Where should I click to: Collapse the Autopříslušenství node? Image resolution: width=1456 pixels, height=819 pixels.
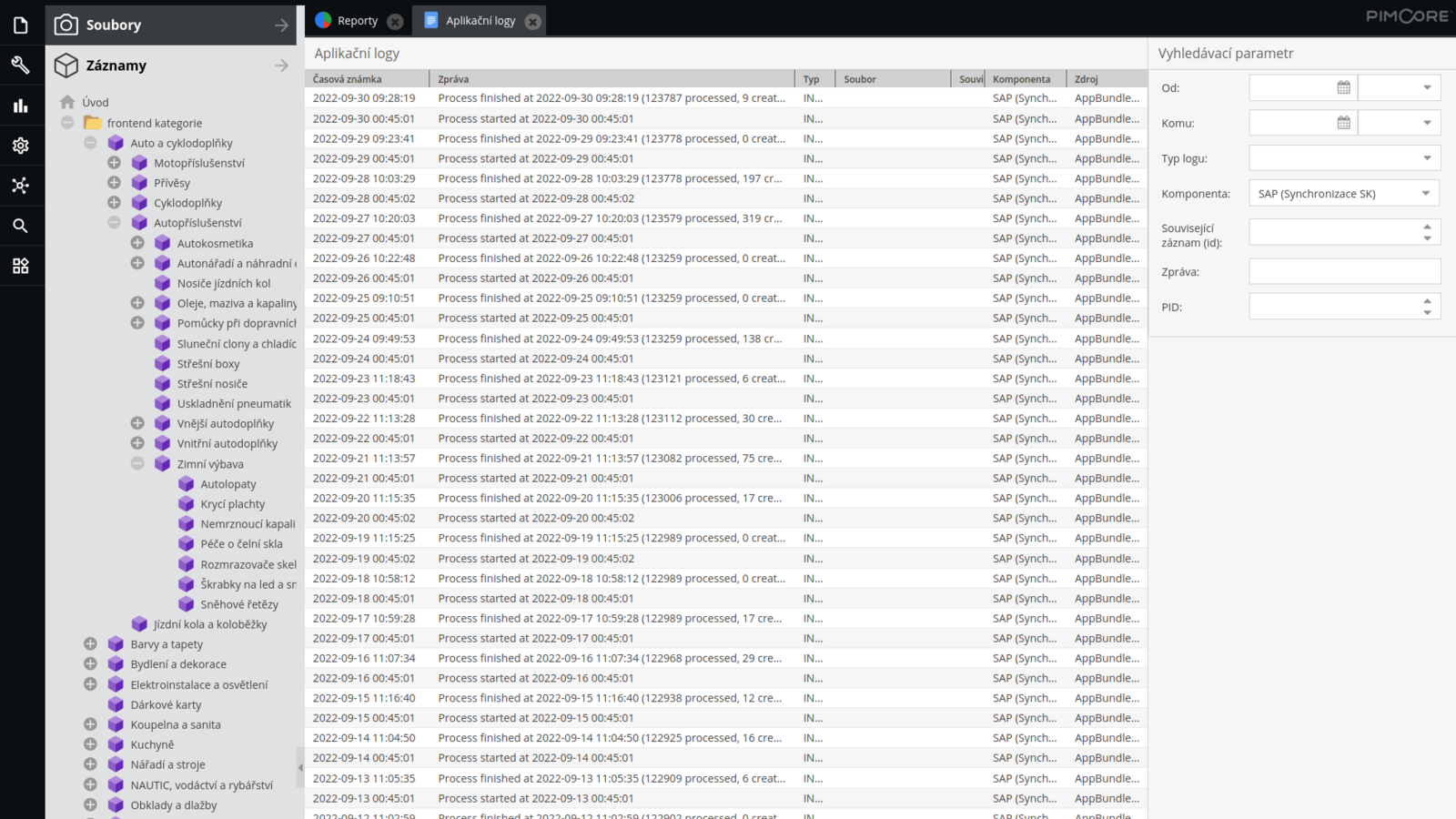point(114,222)
